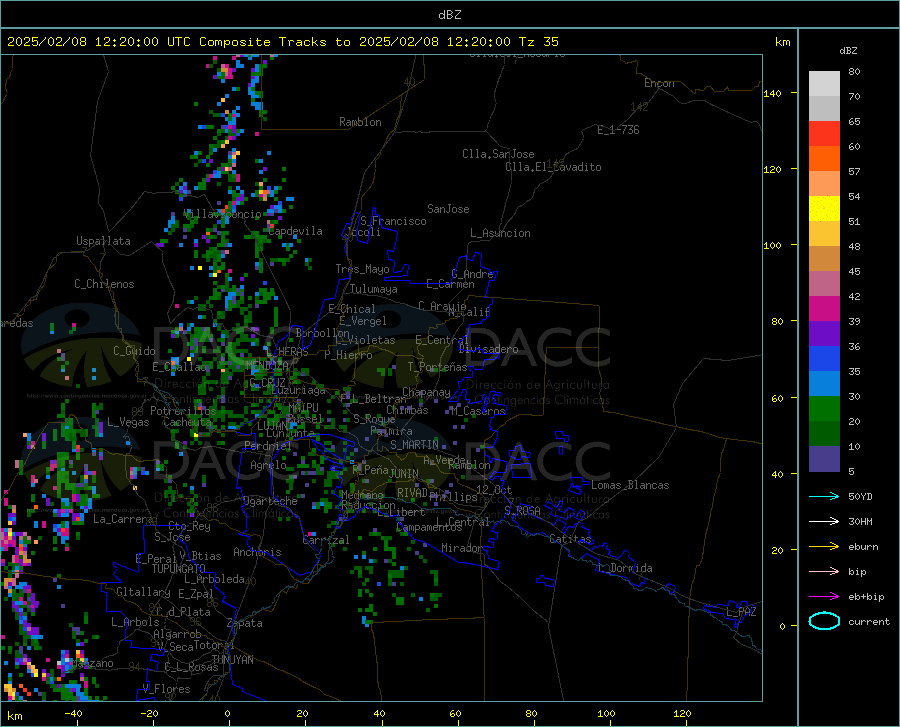Screen dimensions: 900x727
Task: Click the Capdevila label
Action: (295, 231)
